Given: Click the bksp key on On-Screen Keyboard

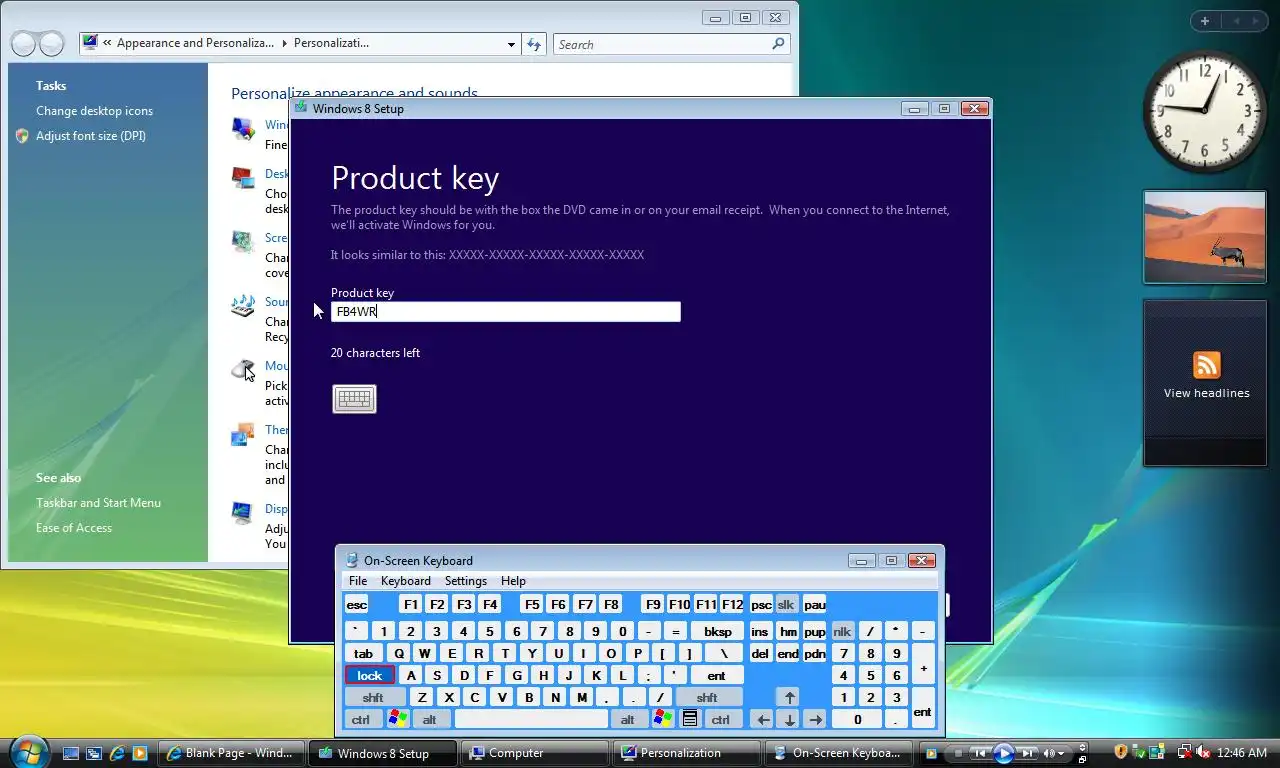Looking at the screenshot, I should [x=718, y=631].
